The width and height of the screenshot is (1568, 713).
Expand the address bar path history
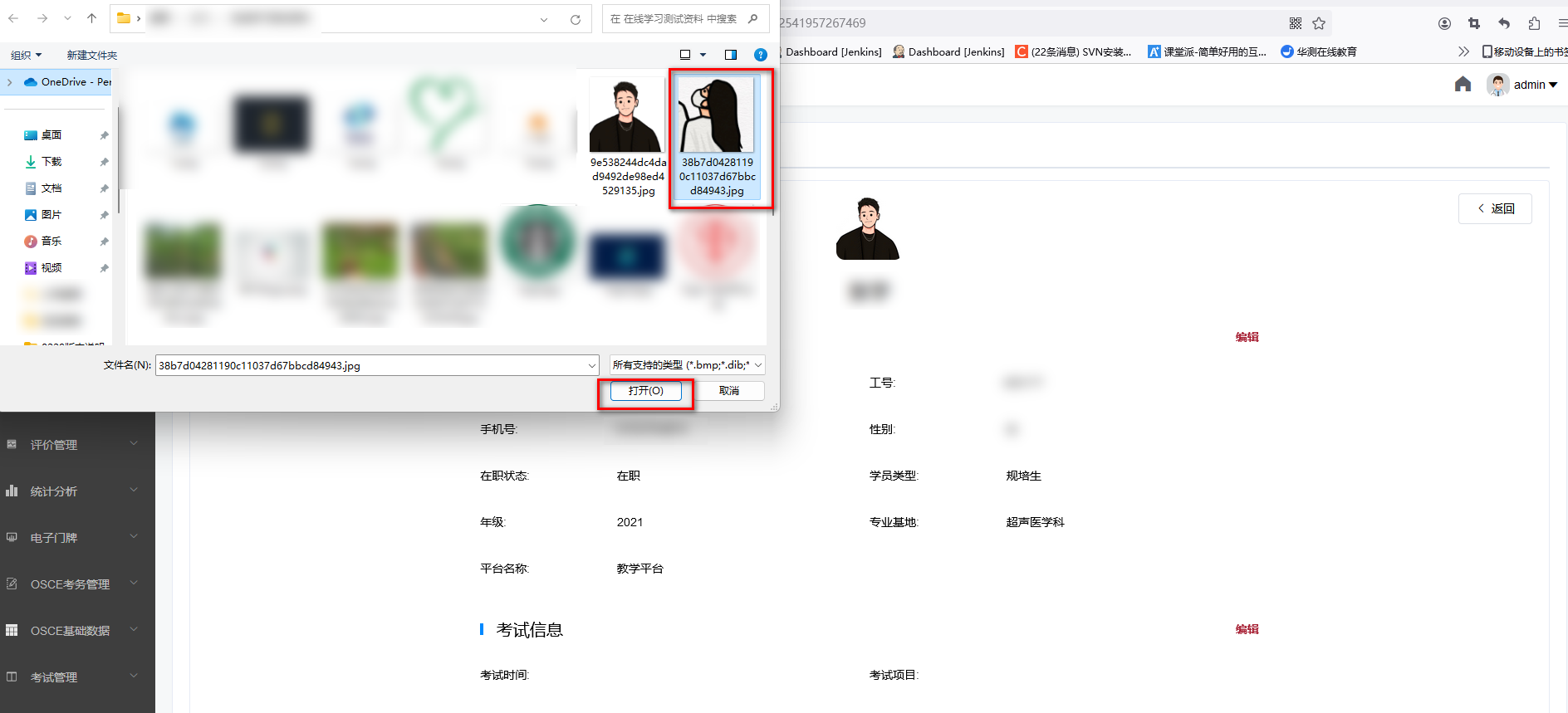pyautogui.click(x=544, y=19)
